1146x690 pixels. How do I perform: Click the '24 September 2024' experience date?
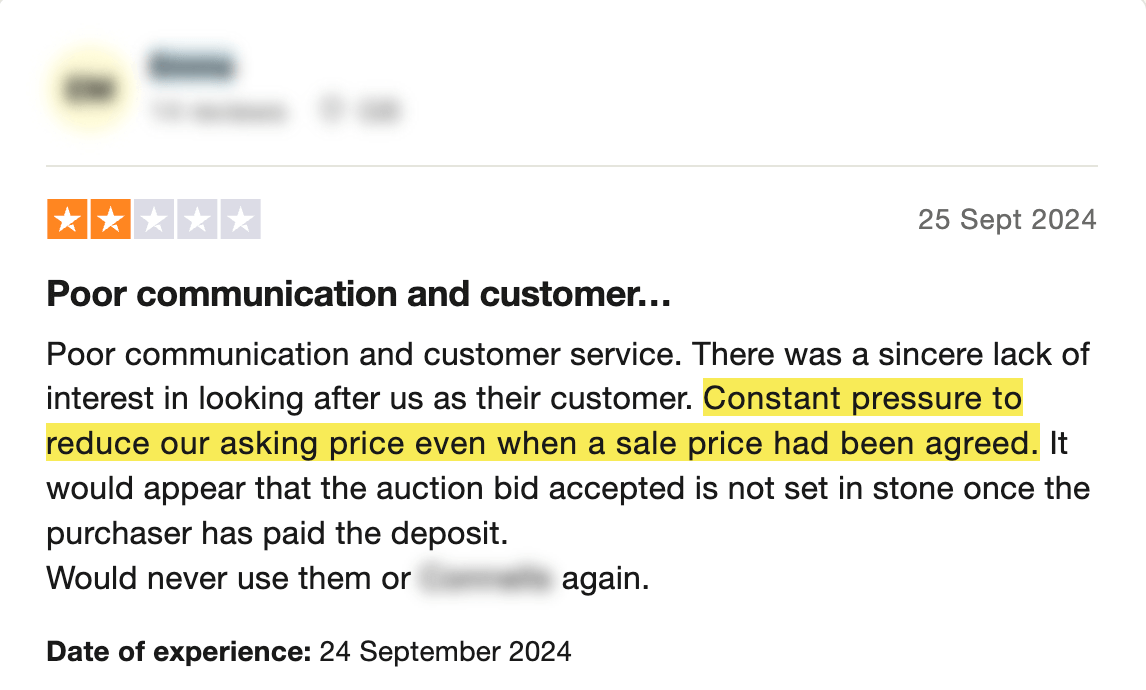point(445,653)
